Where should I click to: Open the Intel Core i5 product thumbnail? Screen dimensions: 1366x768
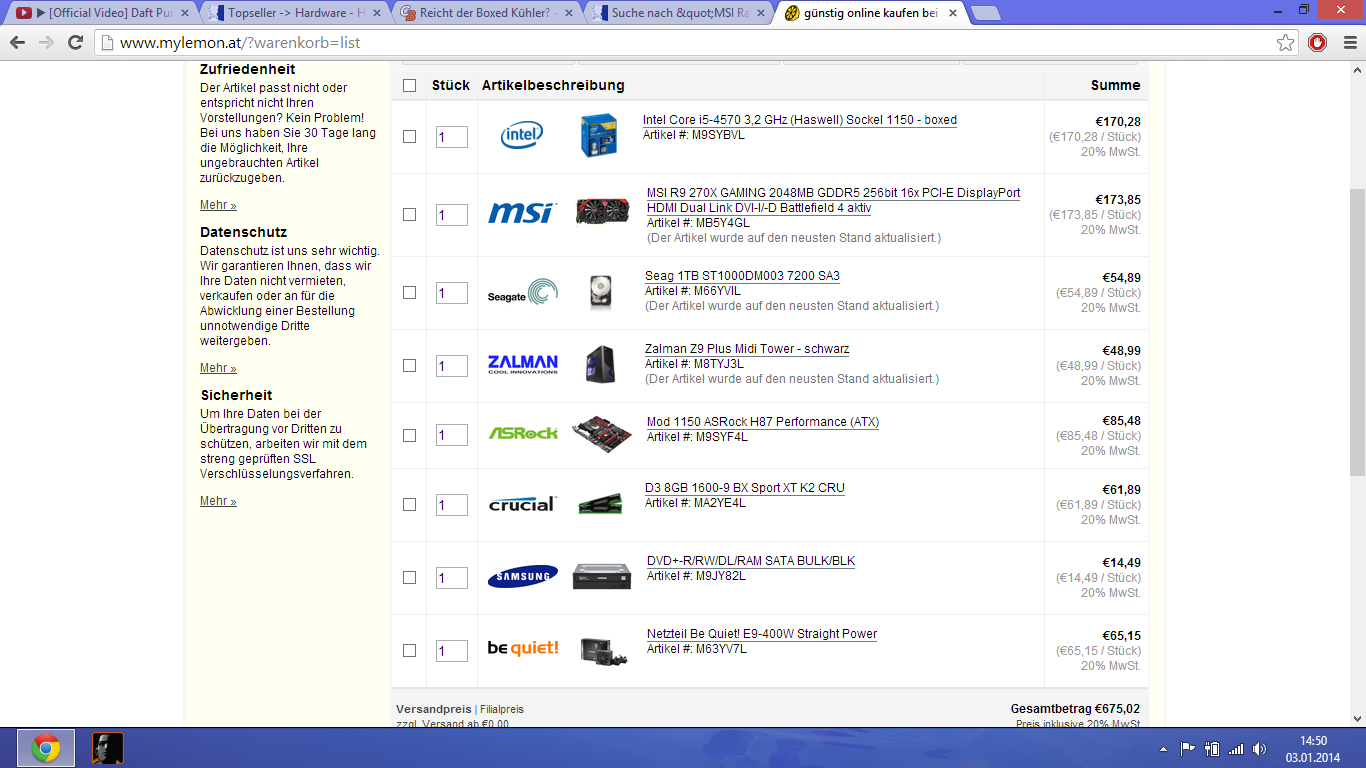point(599,136)
